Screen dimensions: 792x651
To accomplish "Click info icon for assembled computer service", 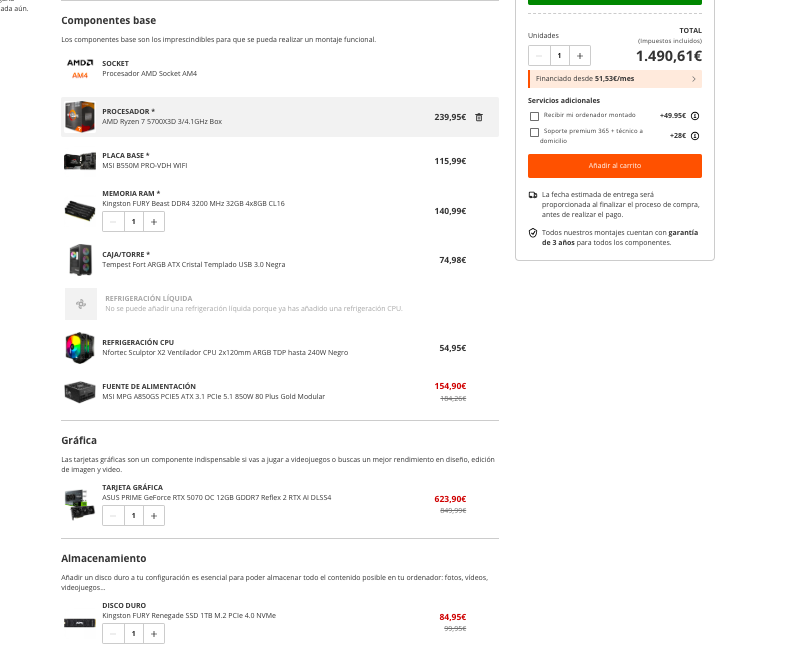I will [x=695, y=116].
